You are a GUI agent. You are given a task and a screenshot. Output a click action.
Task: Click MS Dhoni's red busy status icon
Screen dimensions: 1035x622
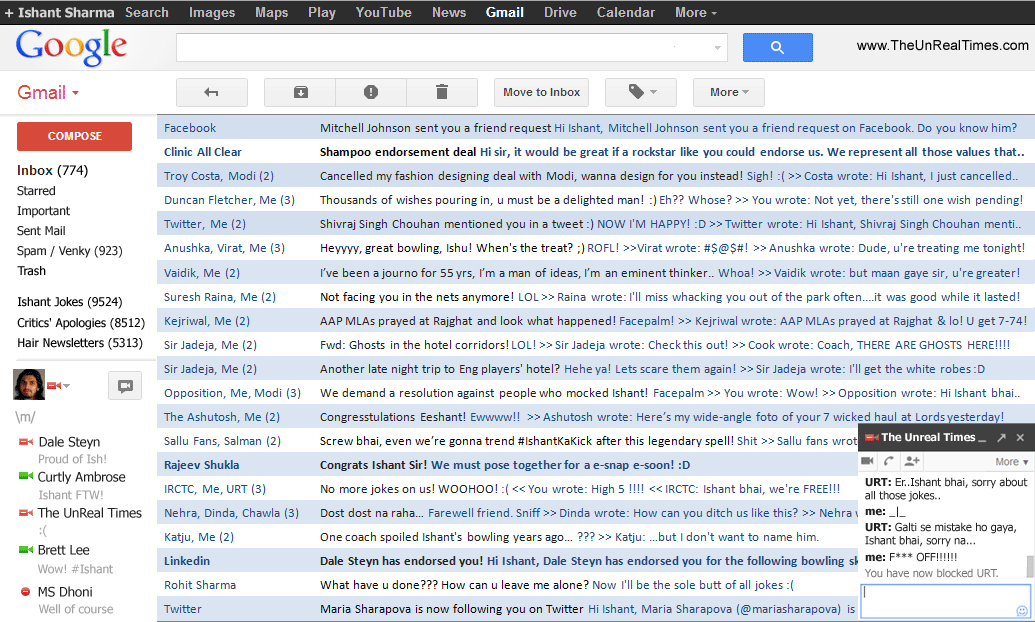tap(25, 592)
